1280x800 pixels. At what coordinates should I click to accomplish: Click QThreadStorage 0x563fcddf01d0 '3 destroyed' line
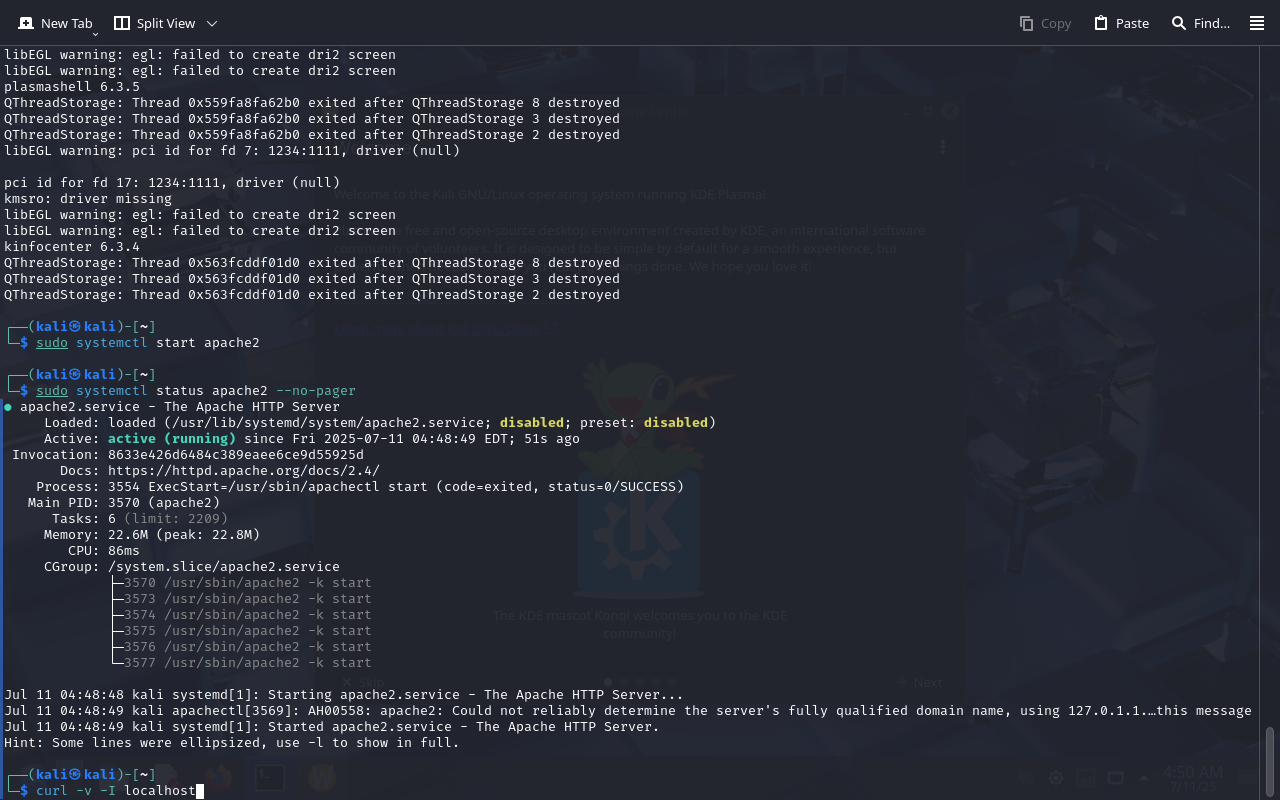[312, 279]
